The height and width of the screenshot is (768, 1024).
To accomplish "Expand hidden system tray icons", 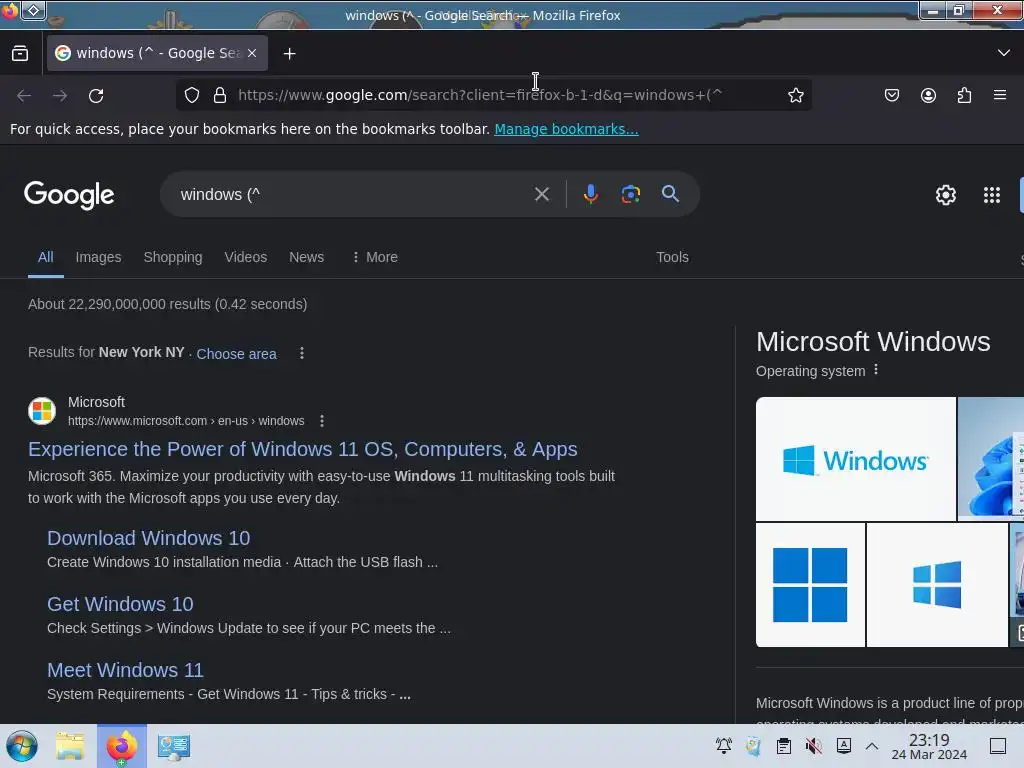I will [872, 746].
